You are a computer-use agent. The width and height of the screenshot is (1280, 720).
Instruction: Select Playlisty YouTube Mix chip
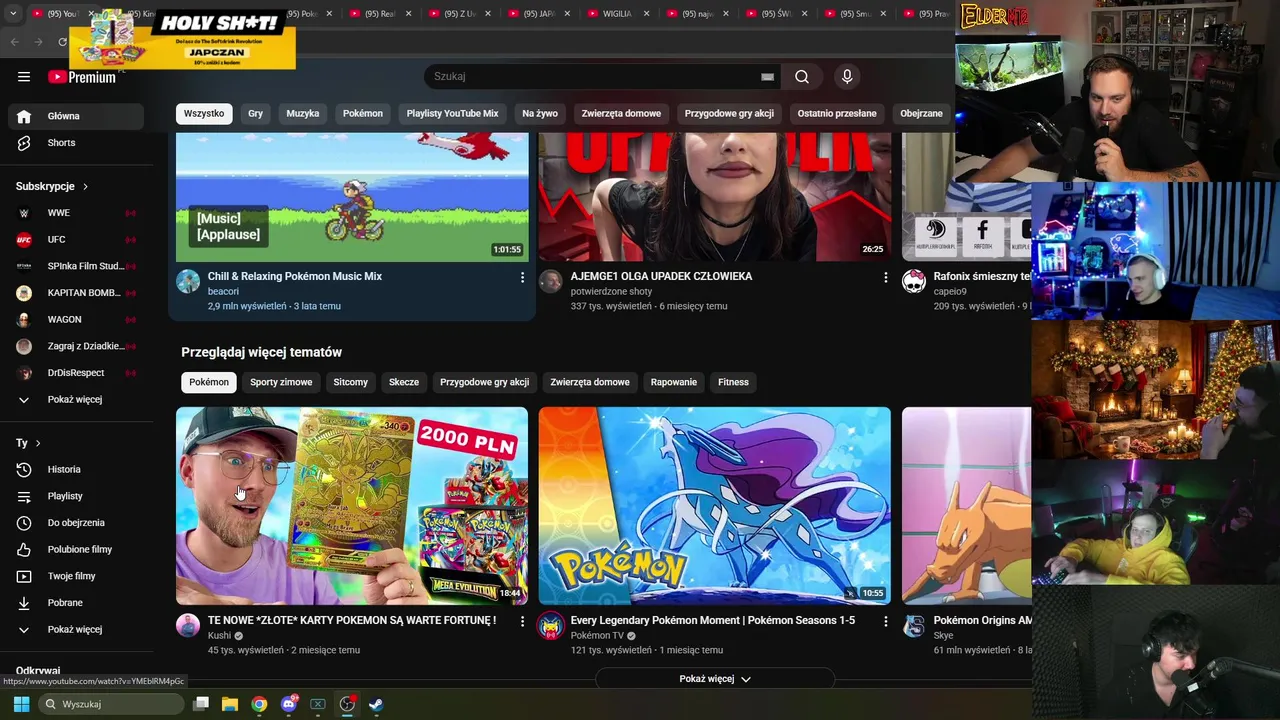pyautogui.click(x=452, y=113)
